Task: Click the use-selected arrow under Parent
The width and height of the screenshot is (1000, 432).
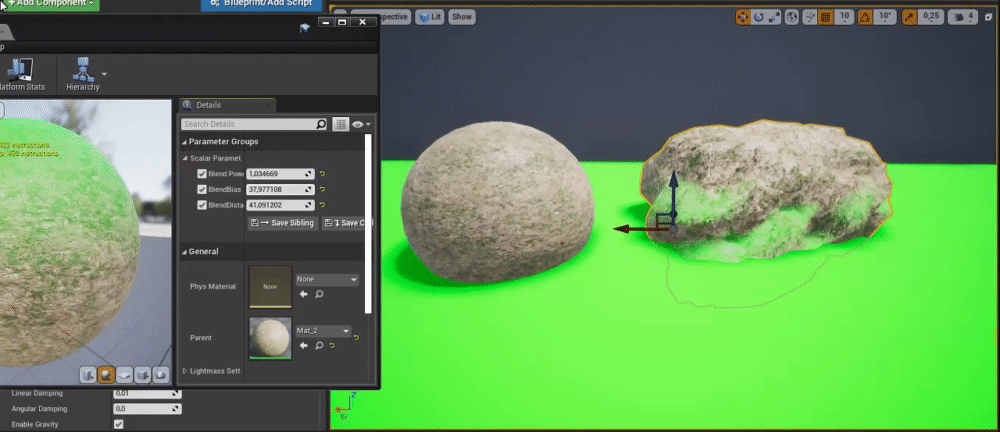Action: point(303,346)
